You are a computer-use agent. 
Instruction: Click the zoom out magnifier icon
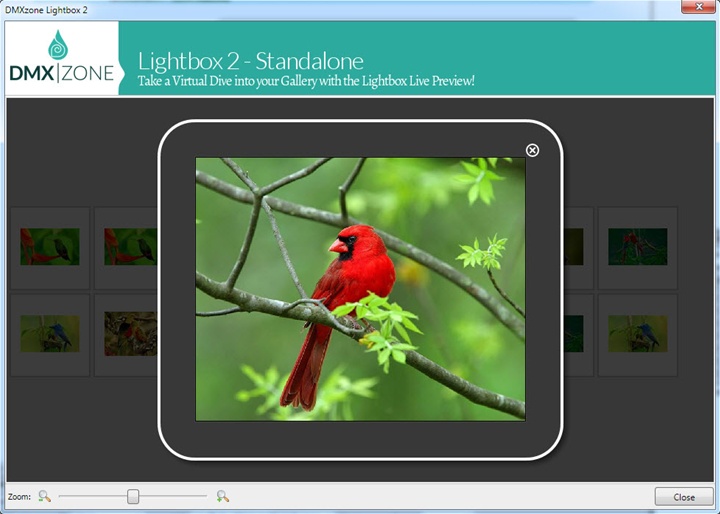45,496
